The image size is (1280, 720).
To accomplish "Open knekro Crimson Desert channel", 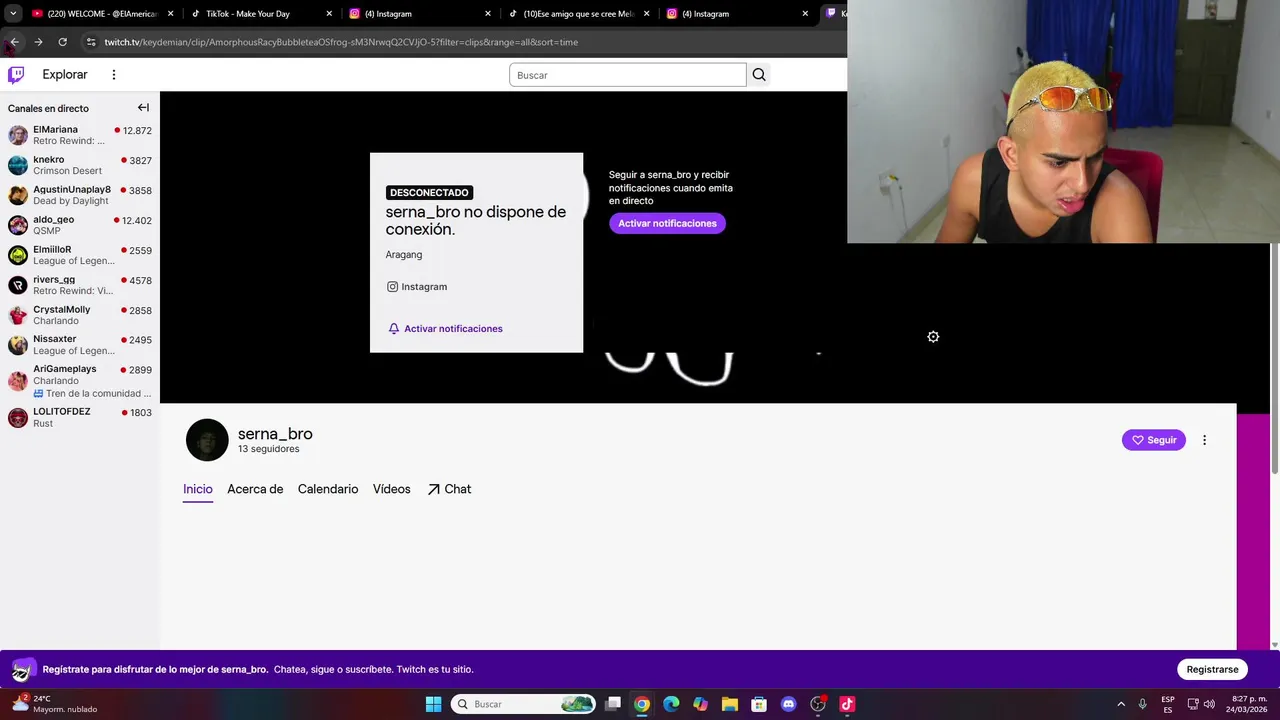I will (x=80, y=165).
